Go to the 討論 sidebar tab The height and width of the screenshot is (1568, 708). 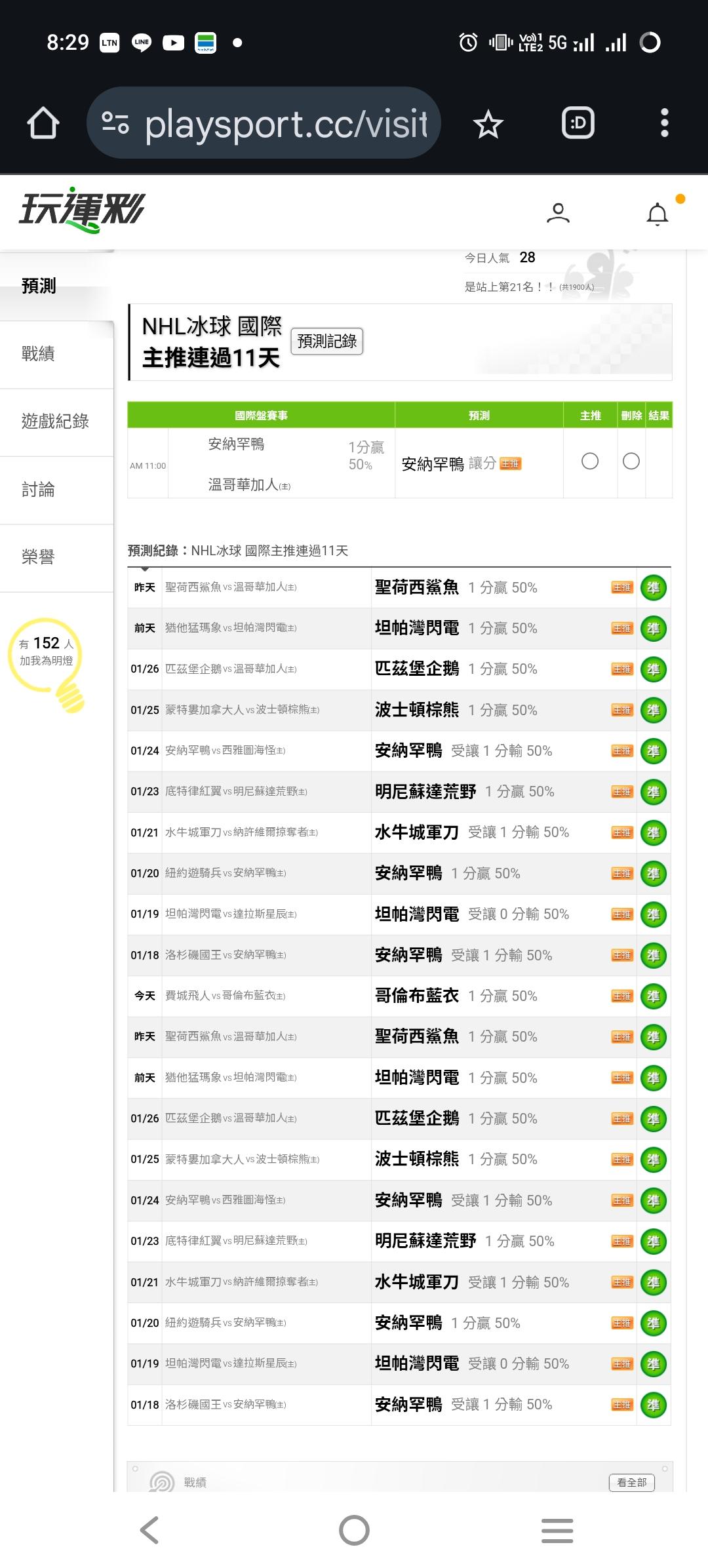38,490
